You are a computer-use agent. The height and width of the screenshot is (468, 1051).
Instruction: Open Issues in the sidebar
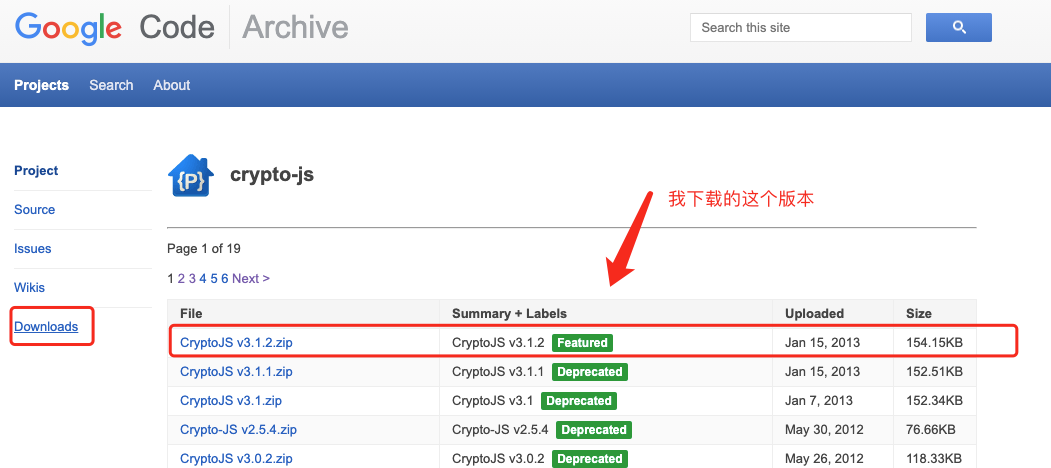coord(32,249)
